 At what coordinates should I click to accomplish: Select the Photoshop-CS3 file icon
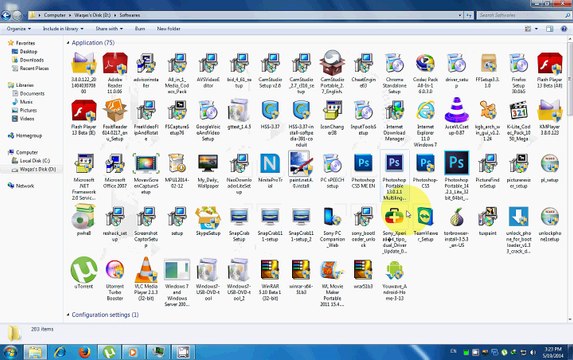[x=425, y=163]
